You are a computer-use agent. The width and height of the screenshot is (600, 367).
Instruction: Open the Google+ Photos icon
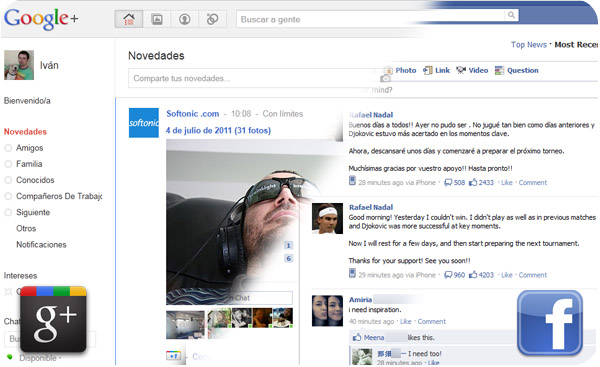[157, 19]
